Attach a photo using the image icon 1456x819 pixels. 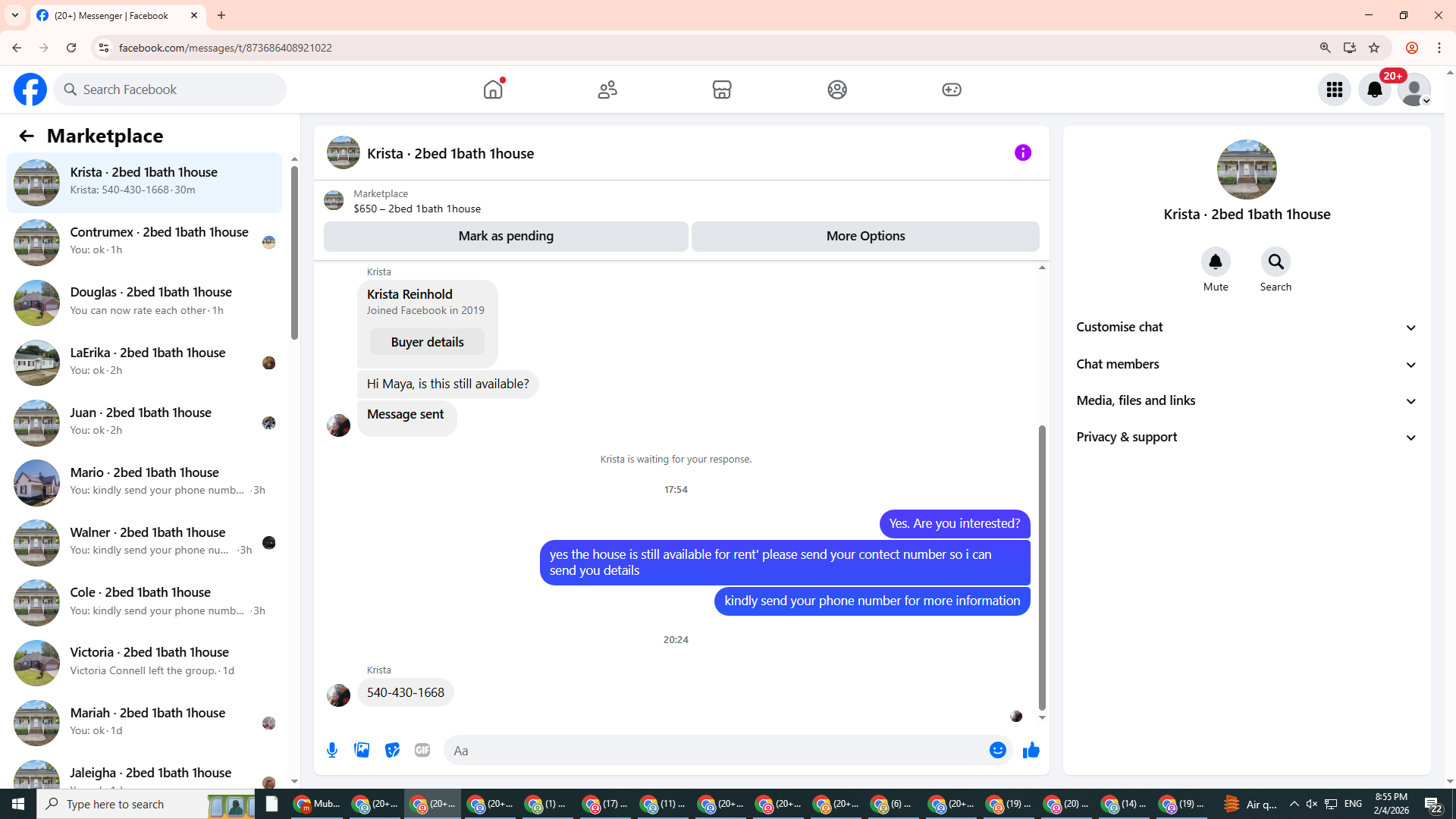coord(362,750)
